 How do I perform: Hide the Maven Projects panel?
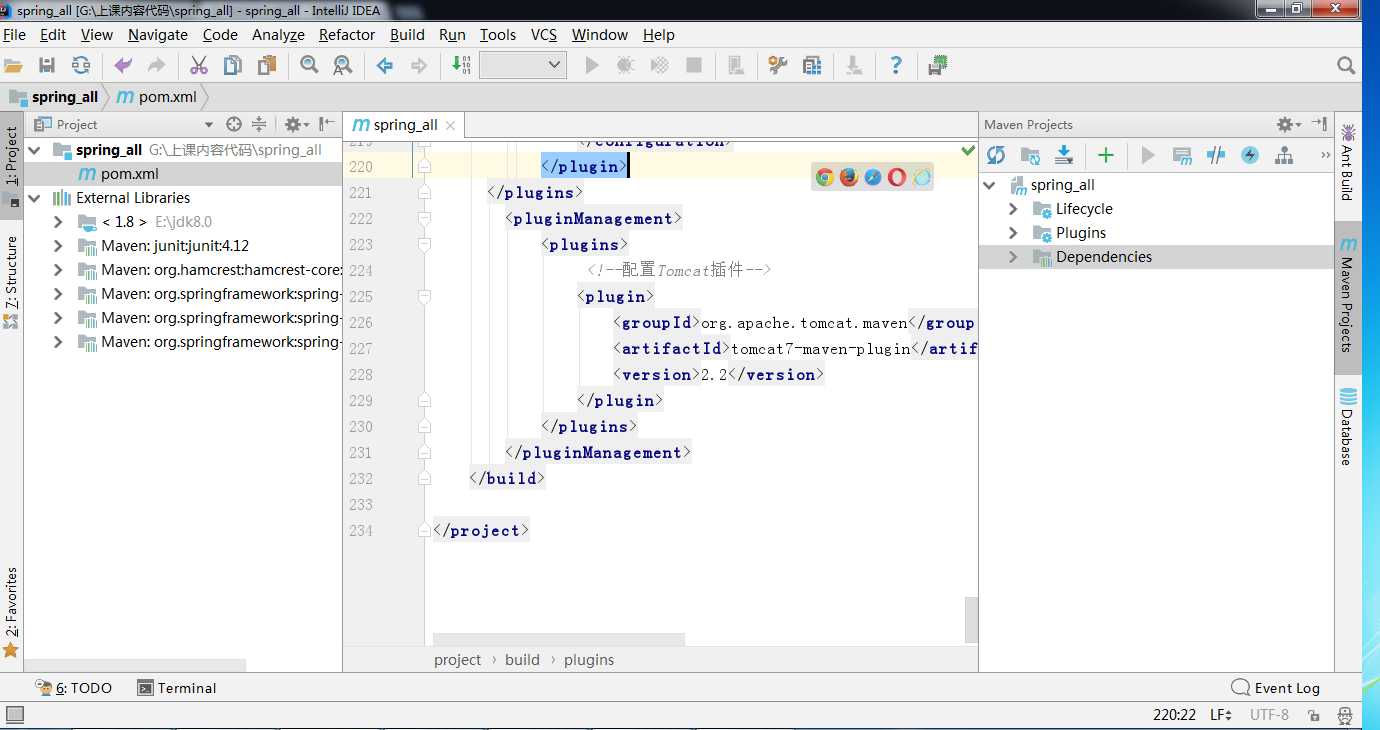pyautogui.click(x=1319, y=124)
